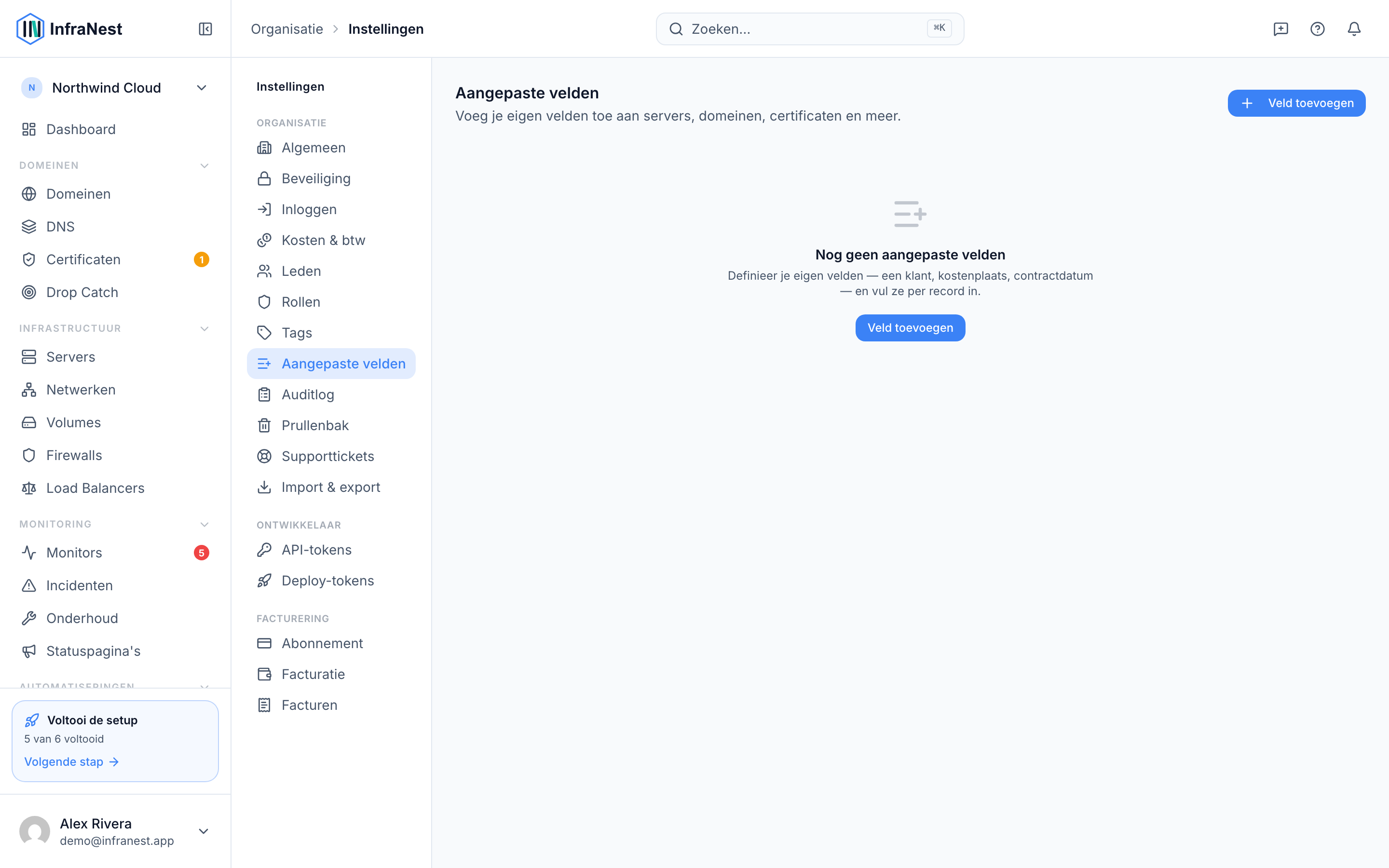Screen dimensions: 1389x868
Task: Open the help question mark icon
Action: pyautogui.click(x=1317, y=29)
